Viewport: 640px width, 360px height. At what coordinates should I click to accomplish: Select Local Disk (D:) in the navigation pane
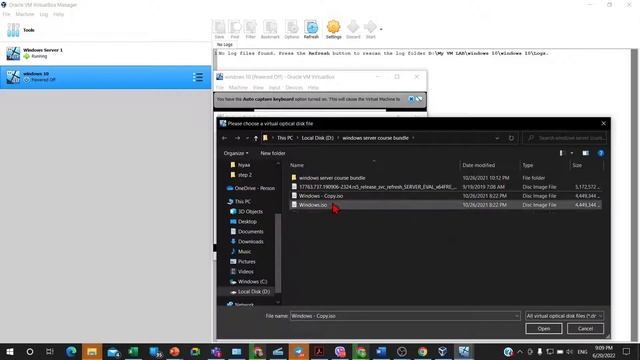pyautogui.click(x=250, y=292)
